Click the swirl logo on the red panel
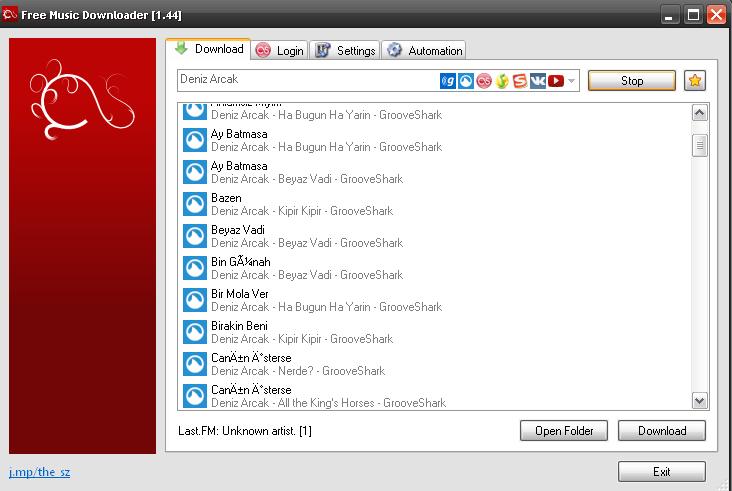The width and height of the screenshot is (732, 491). (x=82, y=99)
